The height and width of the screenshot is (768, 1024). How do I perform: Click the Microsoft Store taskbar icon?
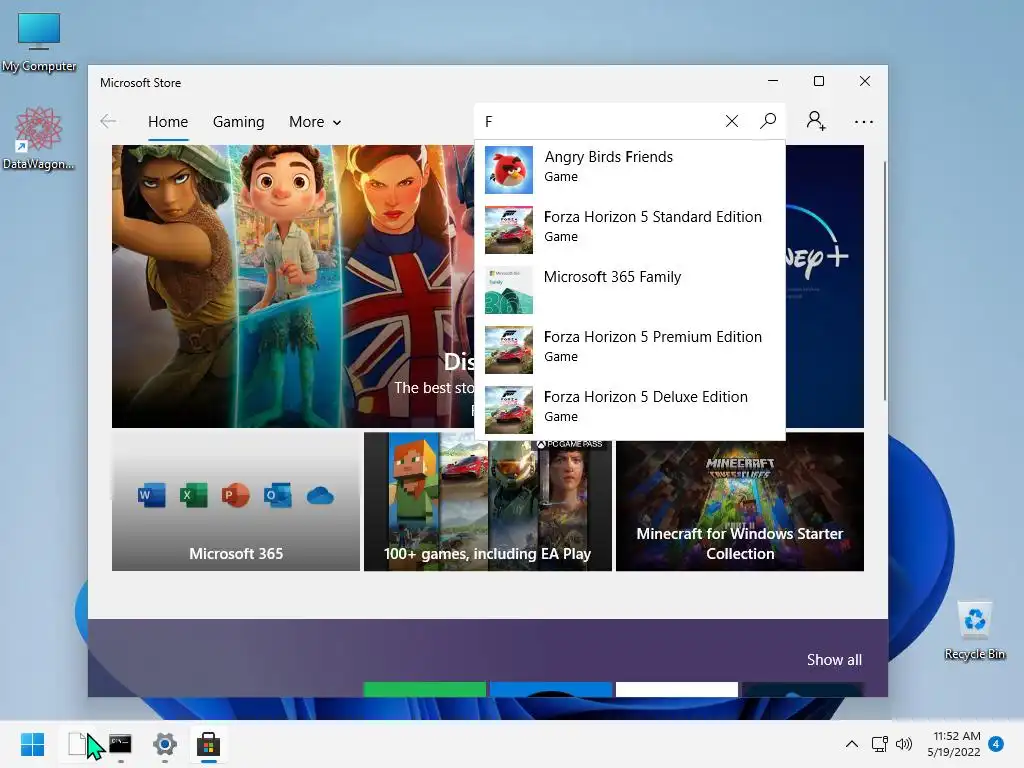pyautogui.click(x=208, y=744)
